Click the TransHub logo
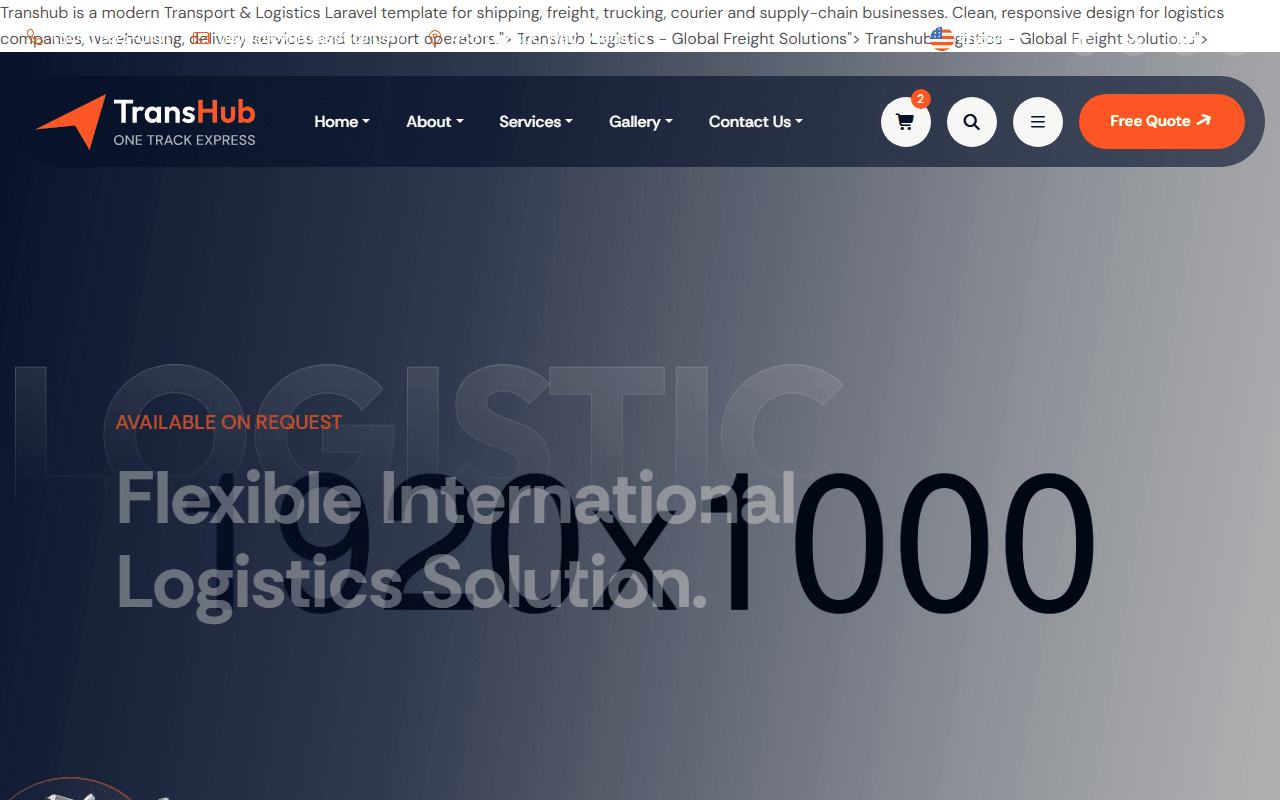The height and width of the screenshot is (800, 1280). pos(146,122)
